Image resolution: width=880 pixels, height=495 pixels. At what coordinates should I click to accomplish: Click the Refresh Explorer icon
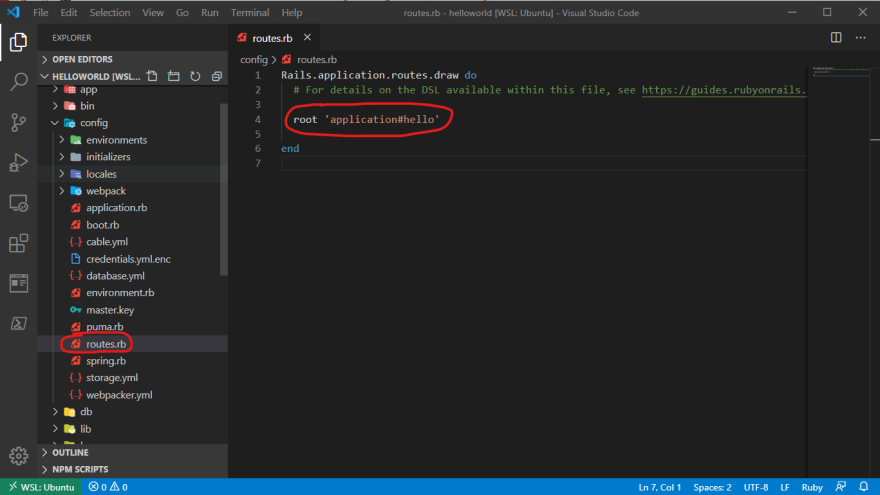tap(195, 76)
